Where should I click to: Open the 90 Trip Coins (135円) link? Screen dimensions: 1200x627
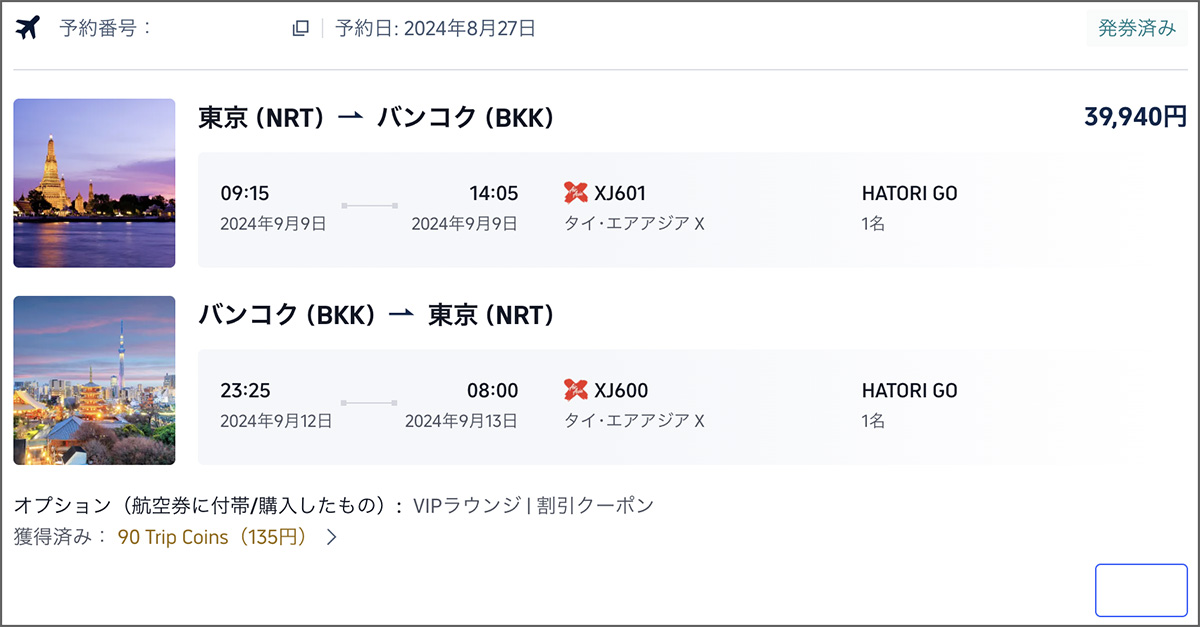click(x=212, y=537)
